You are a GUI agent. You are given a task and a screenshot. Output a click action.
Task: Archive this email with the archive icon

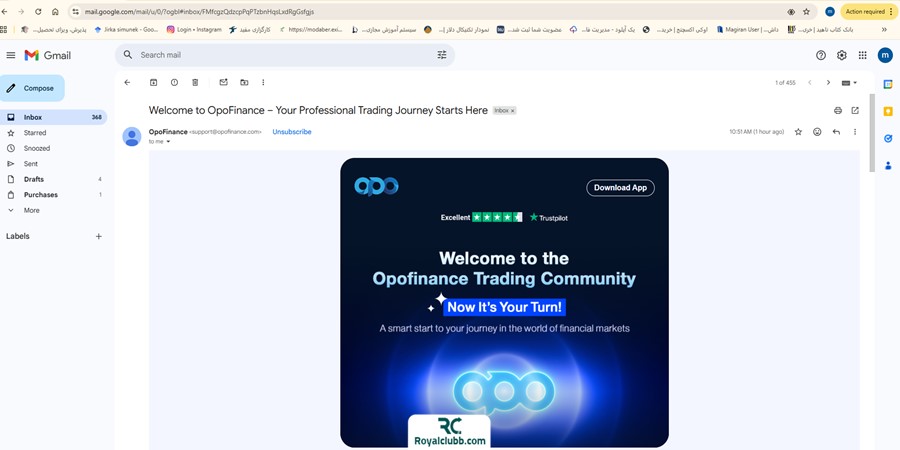coord(153,83)
